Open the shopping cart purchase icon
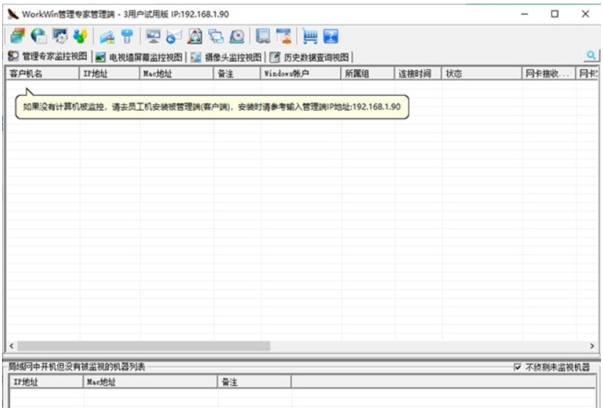The image size is (603, 408). [310, 37]
